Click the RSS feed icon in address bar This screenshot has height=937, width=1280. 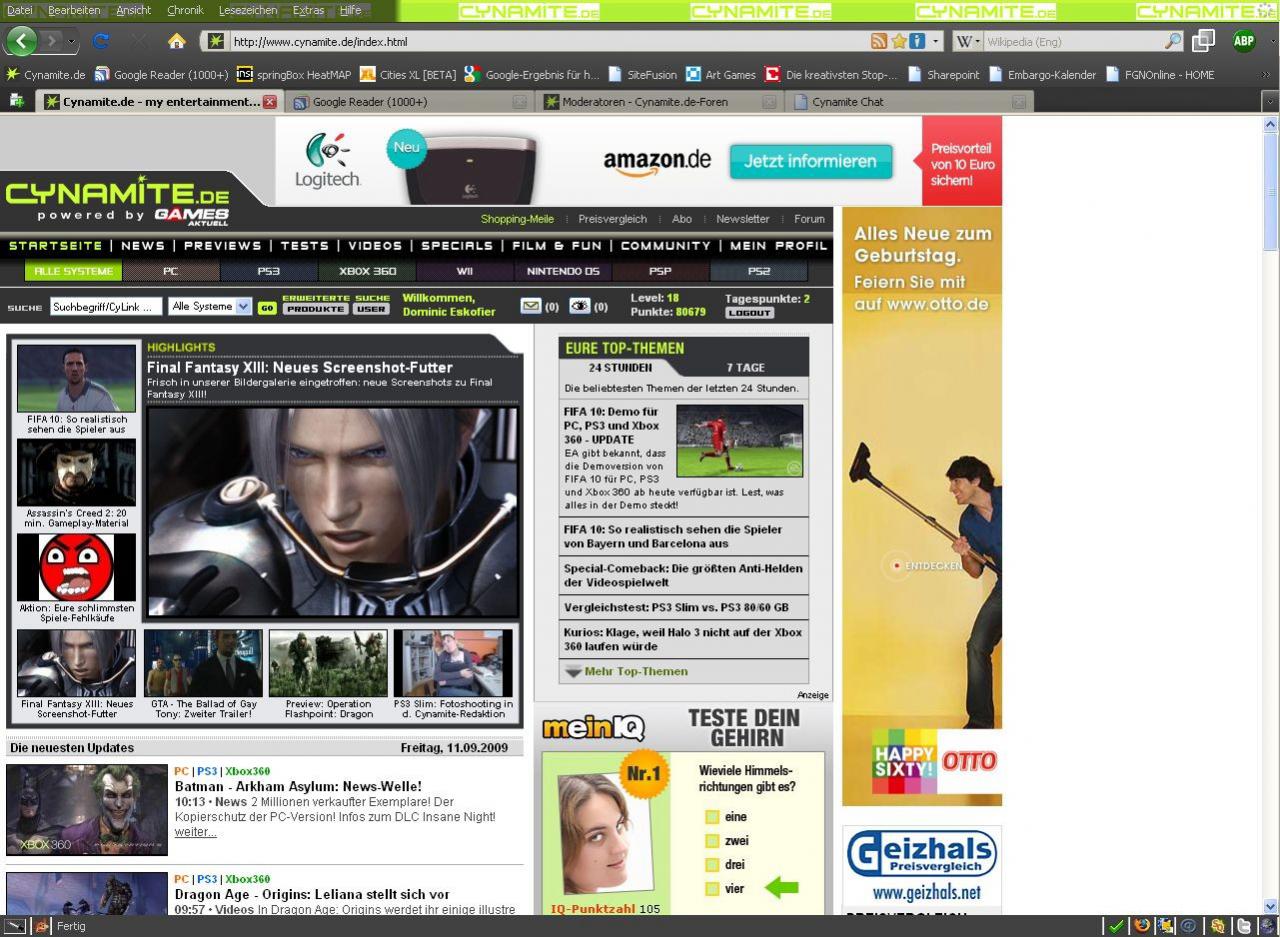pyautogui.click(x=879, y=41)
